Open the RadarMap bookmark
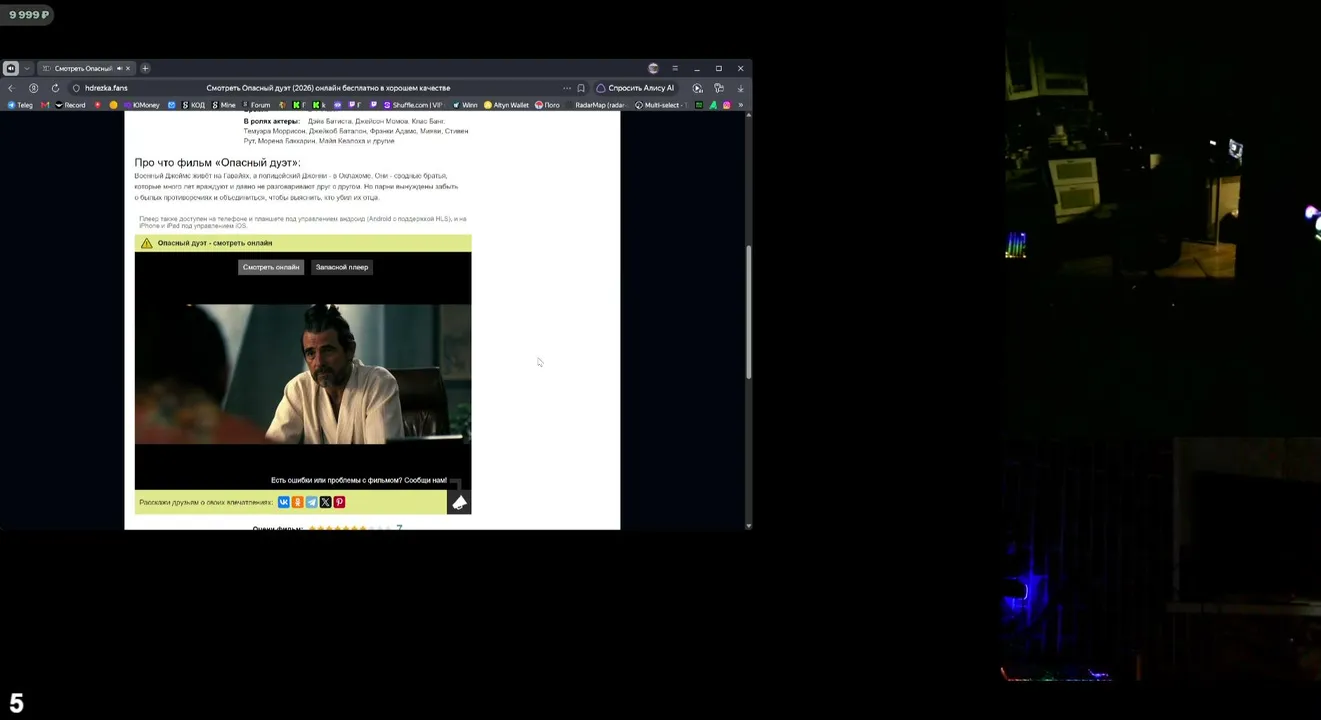 click(596, 105)
